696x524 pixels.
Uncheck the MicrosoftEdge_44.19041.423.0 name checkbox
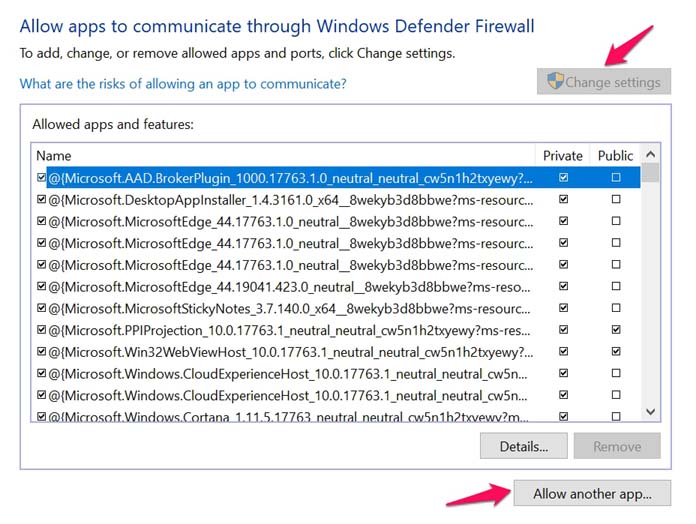[x=41, y=286]
